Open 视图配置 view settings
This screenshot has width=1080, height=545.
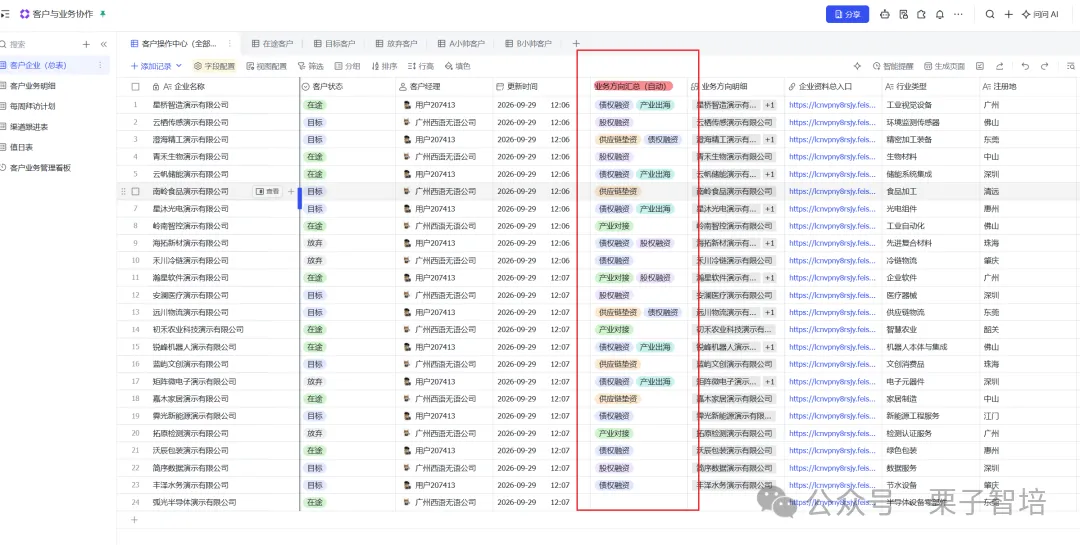click(266, 66)
